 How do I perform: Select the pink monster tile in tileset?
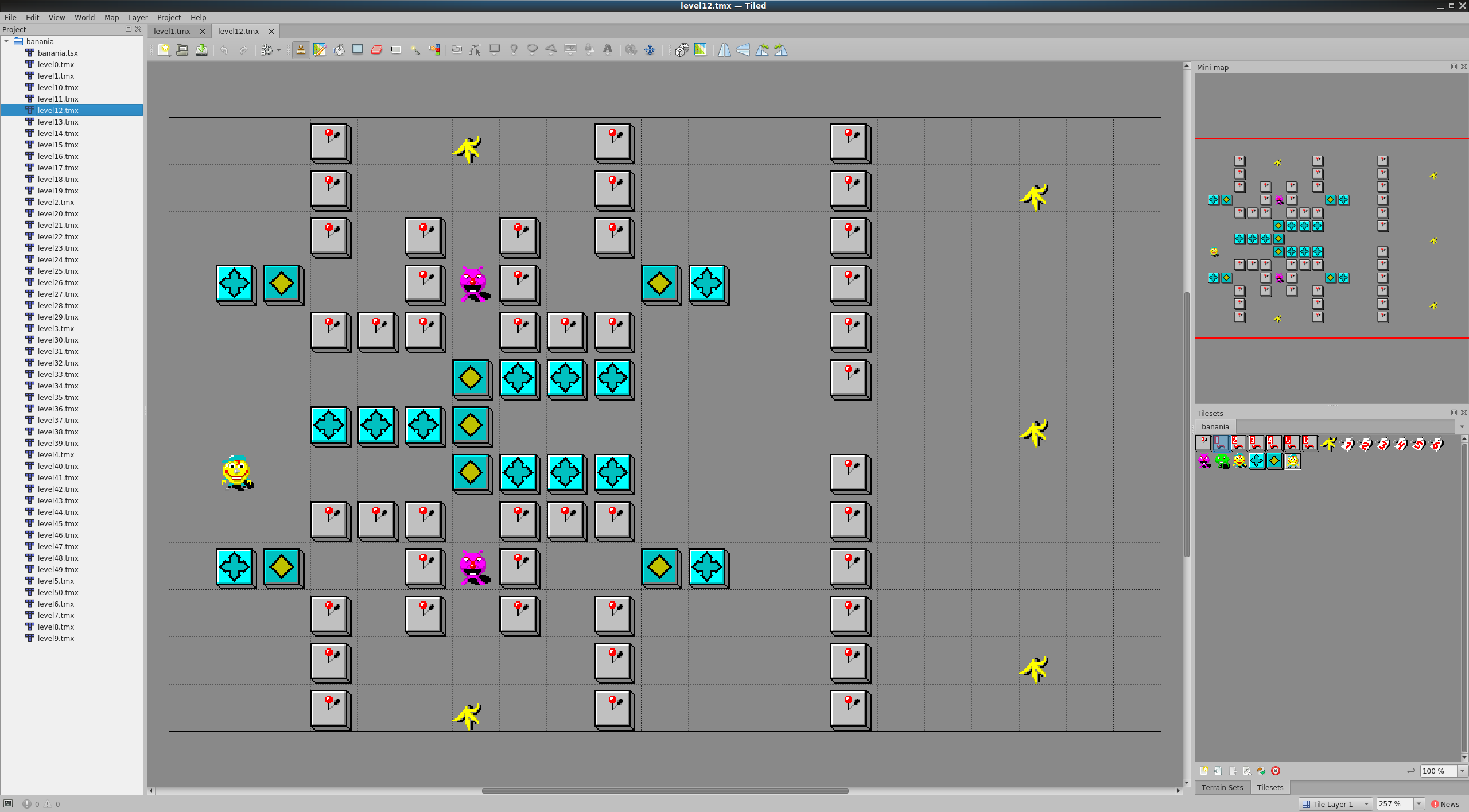tap(1204, 461)
